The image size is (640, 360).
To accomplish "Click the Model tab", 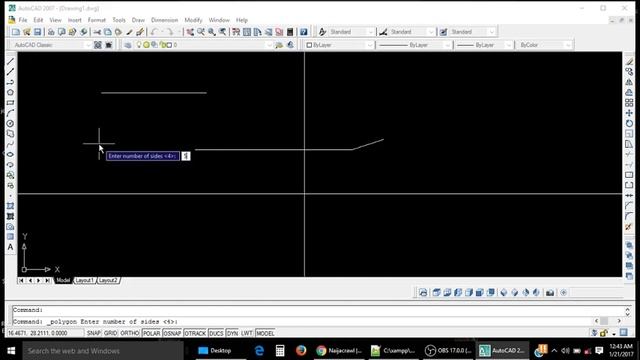I will [x=63, y=280].
